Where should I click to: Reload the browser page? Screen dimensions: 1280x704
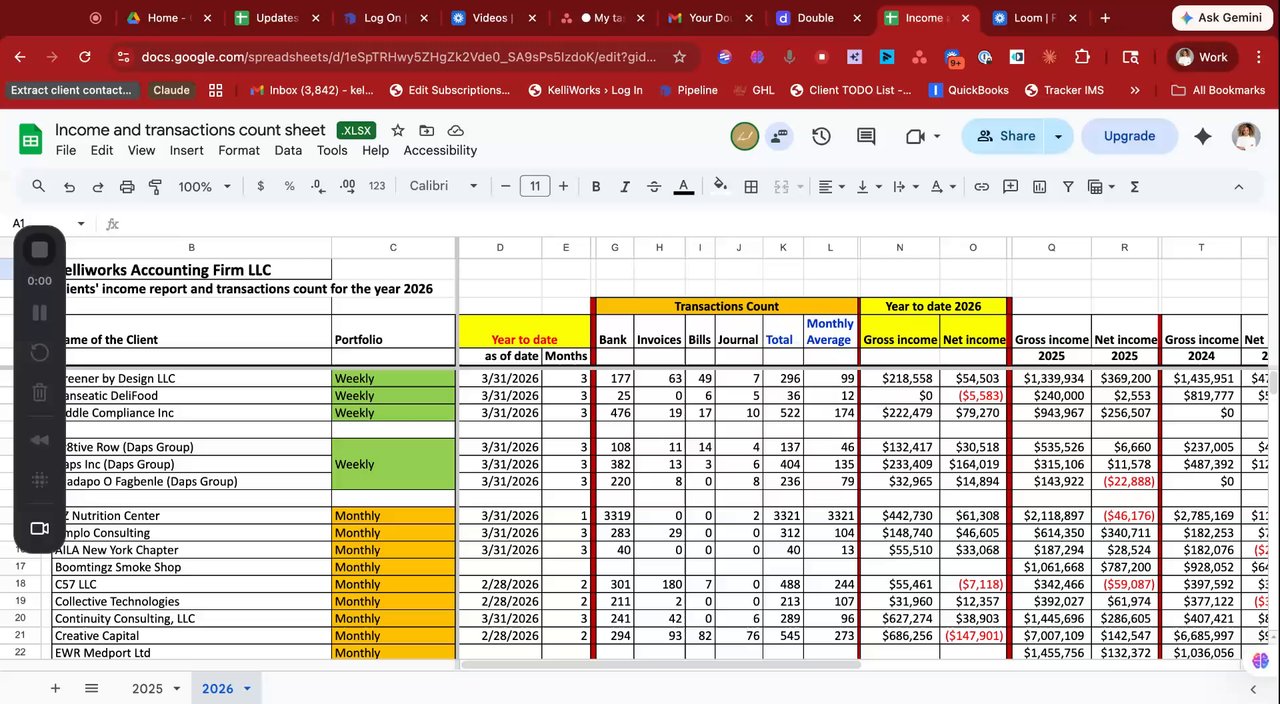pos(85,57)
